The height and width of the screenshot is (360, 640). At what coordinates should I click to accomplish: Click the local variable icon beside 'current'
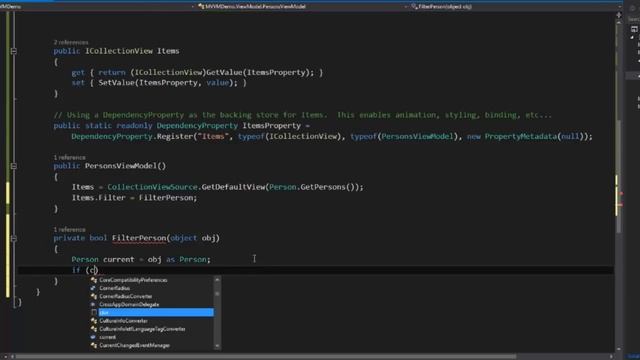click(x=94, y=337)
